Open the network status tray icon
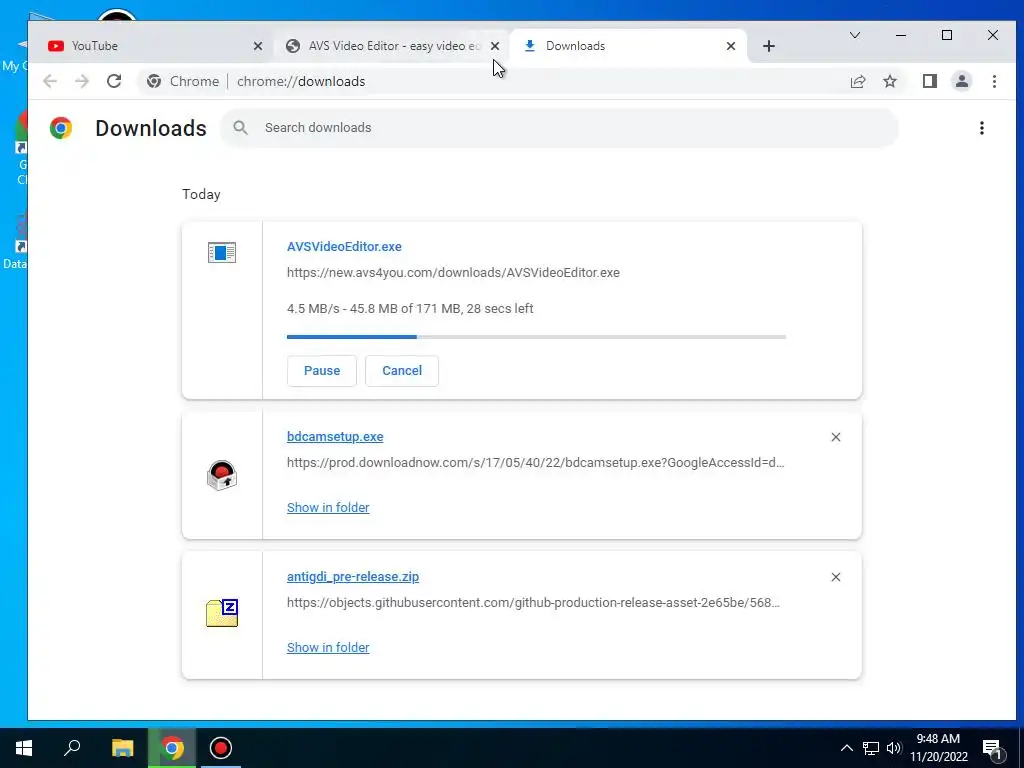This screenshot has height=768, width=1024. (x=871, y=748)
